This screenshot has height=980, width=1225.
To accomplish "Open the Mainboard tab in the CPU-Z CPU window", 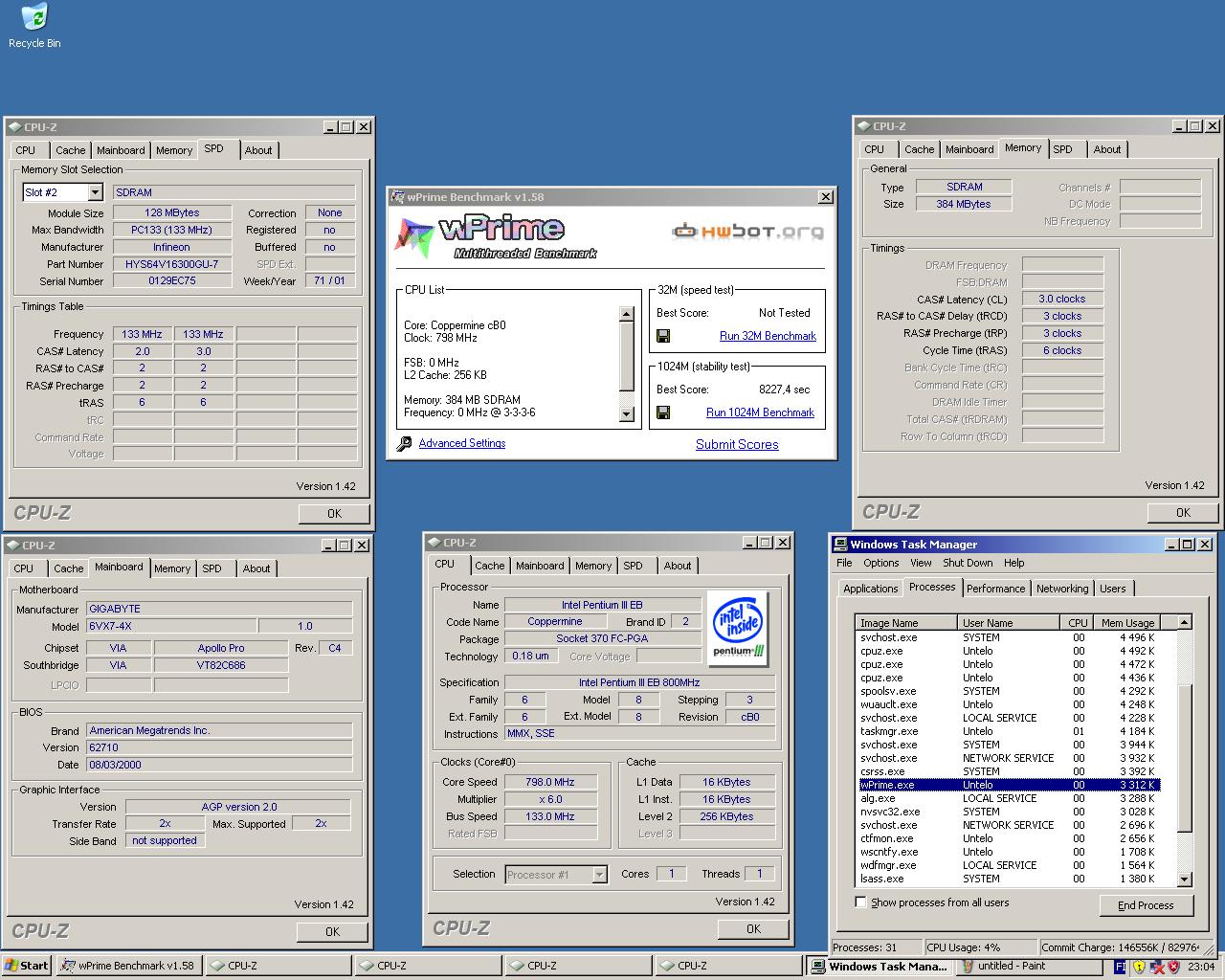I will coord(540,566).
